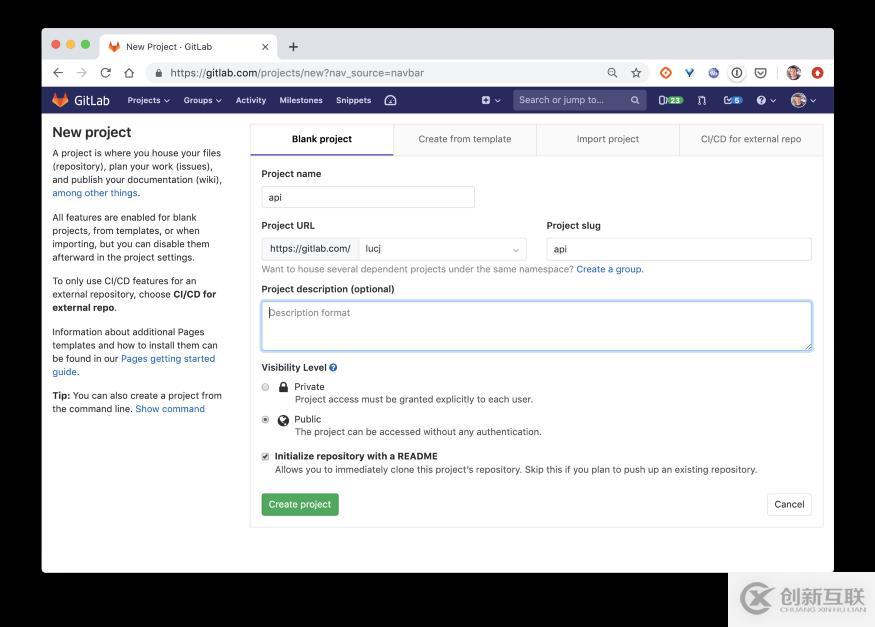Click the Pocket extension icon

pos(761,73)
